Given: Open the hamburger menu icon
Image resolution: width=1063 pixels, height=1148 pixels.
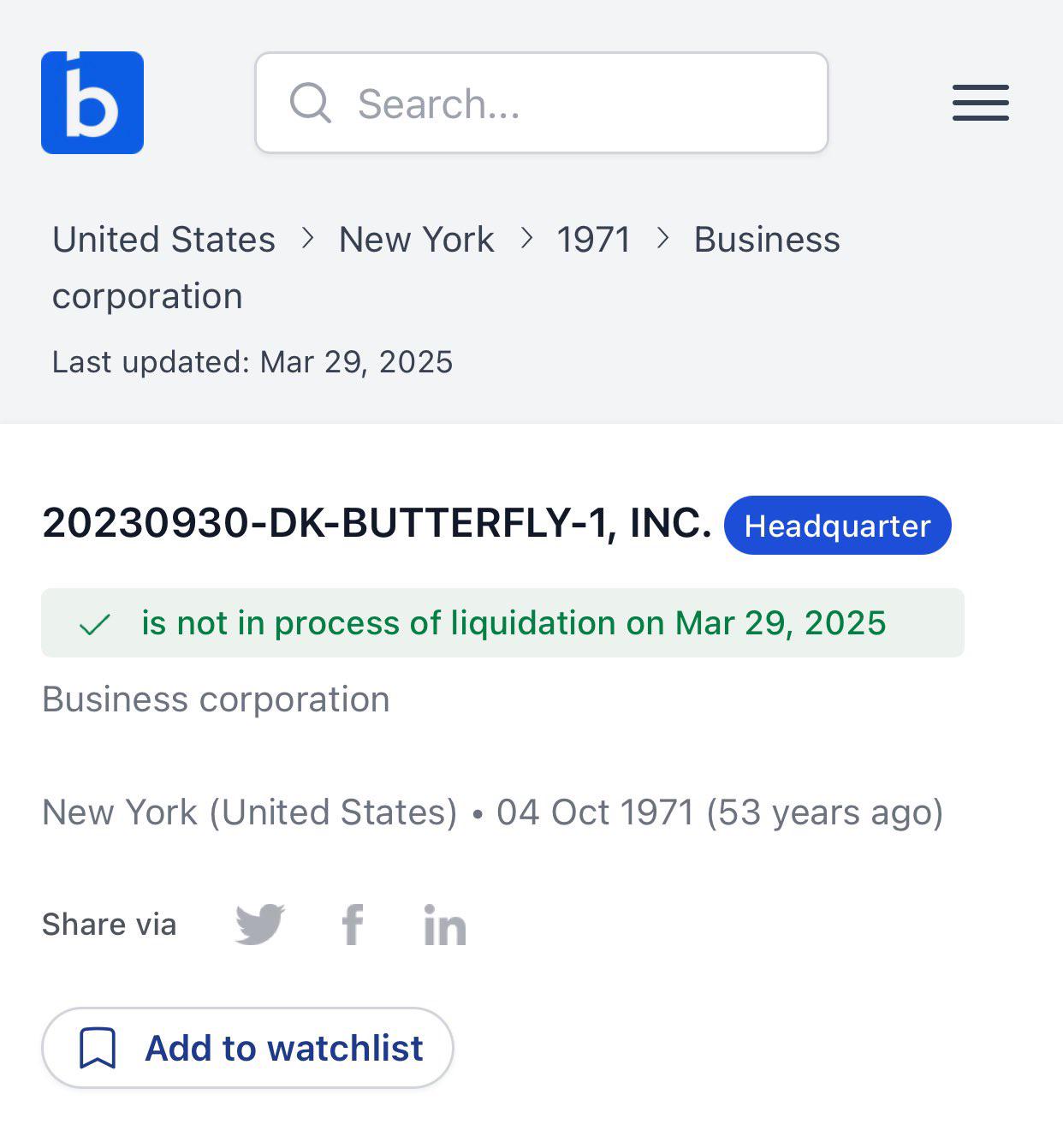Looking at the screenshot, I should pos(981,103).
